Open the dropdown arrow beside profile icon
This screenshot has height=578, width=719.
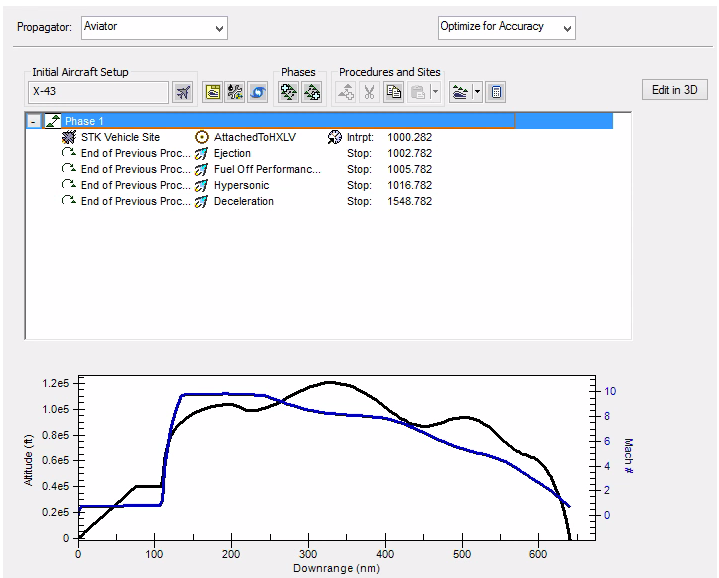coord(478,92)
